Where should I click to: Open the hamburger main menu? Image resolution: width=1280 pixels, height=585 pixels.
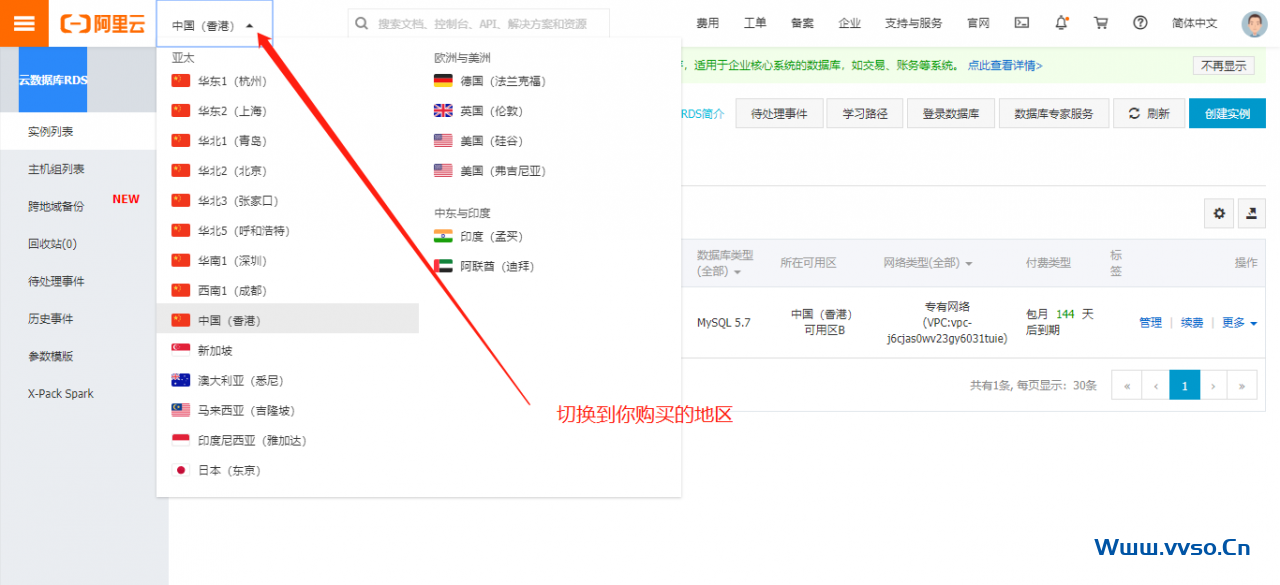23,23
